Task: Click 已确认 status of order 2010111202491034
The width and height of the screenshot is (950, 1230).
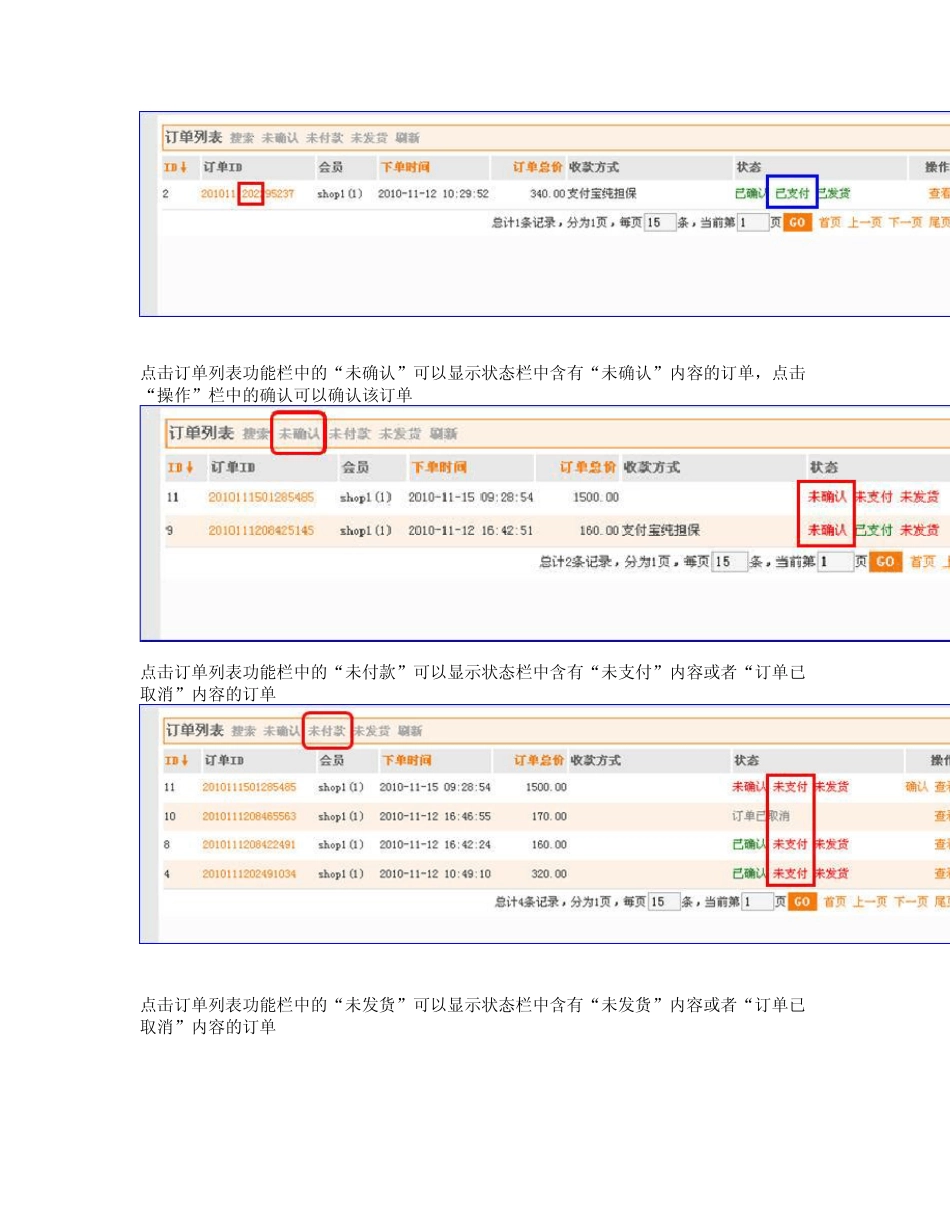Action: [750, 874]
